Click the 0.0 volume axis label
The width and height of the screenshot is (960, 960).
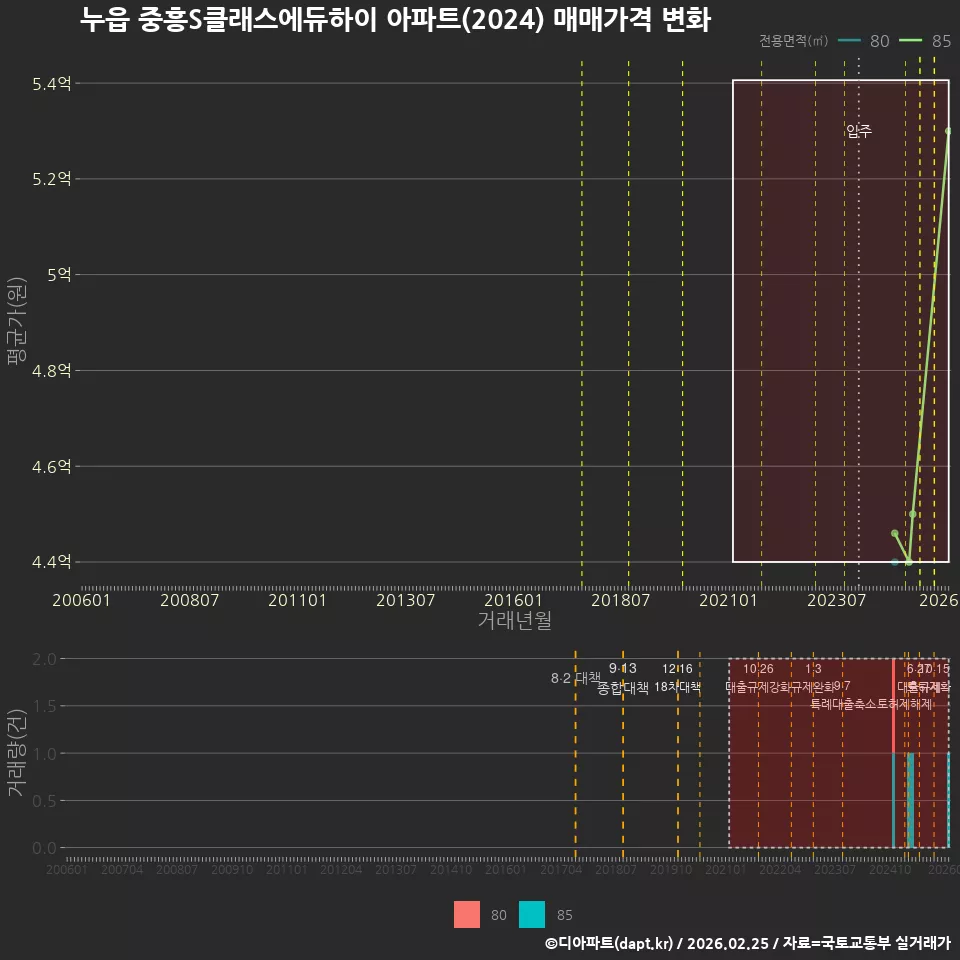tap(44, 848)
